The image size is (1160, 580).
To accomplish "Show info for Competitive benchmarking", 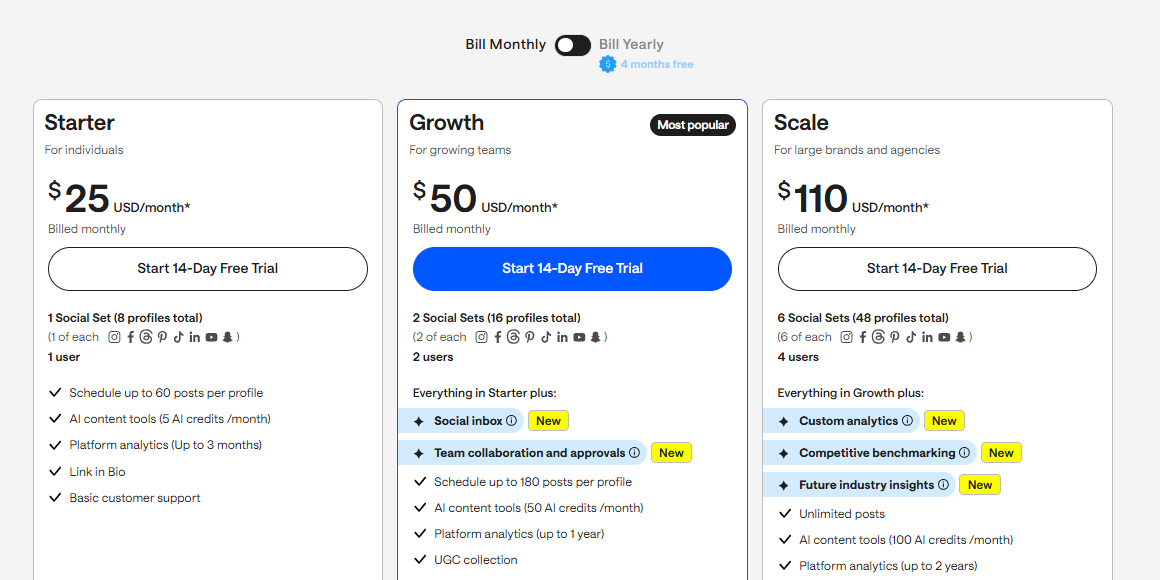I will (x=964, y=453).
